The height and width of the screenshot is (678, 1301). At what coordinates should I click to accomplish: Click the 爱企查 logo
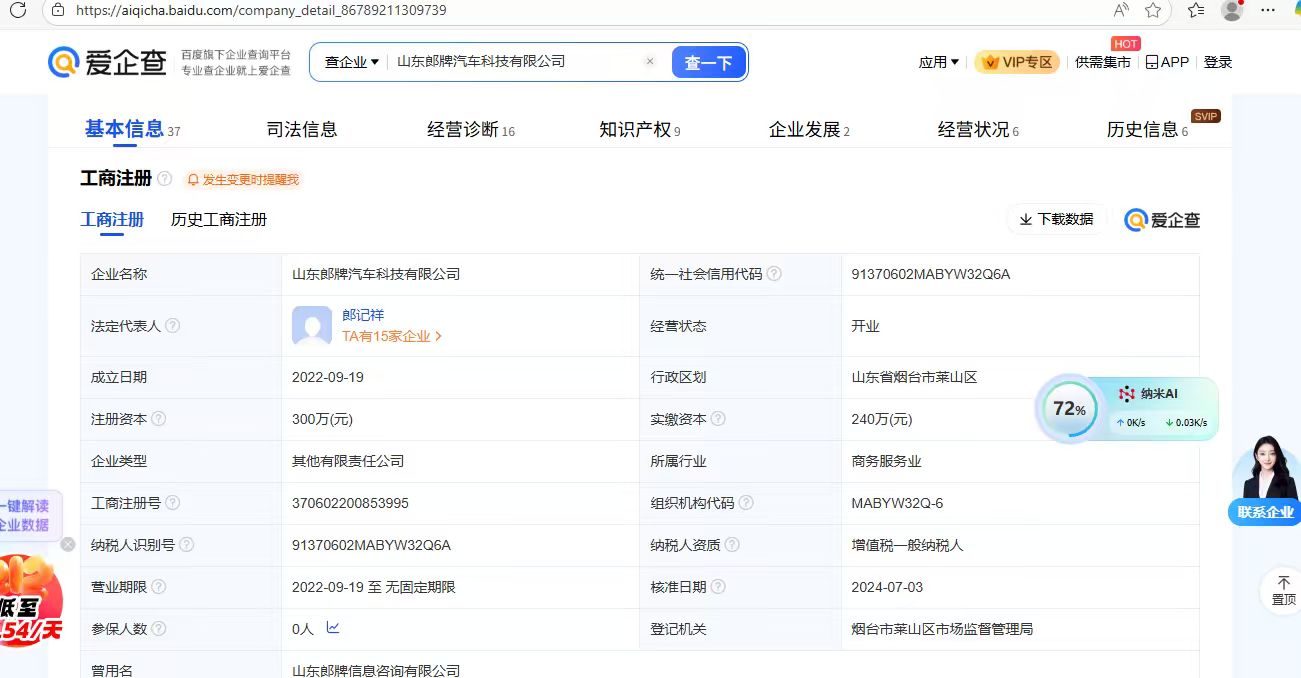coord(108,62)
